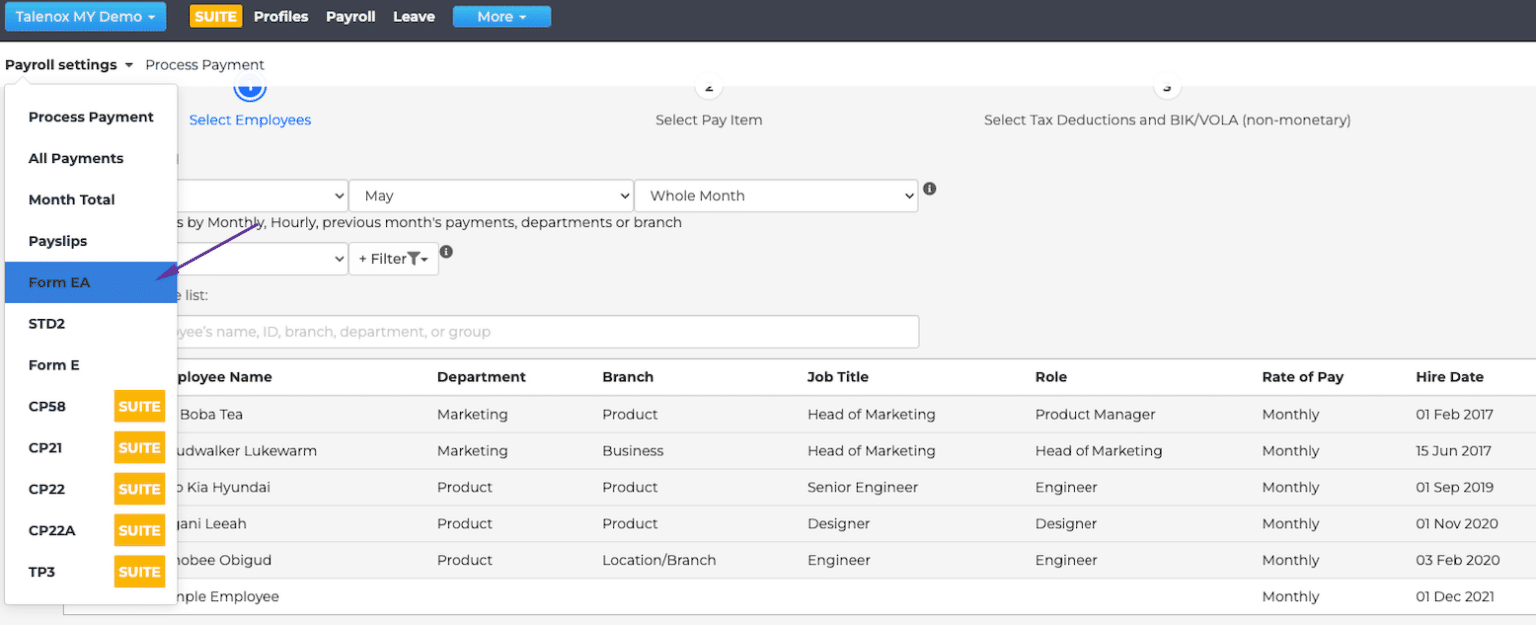The image size is (1536, 625).
Task: Click the info icon next to the Filter button
Action: pos(446,252)
